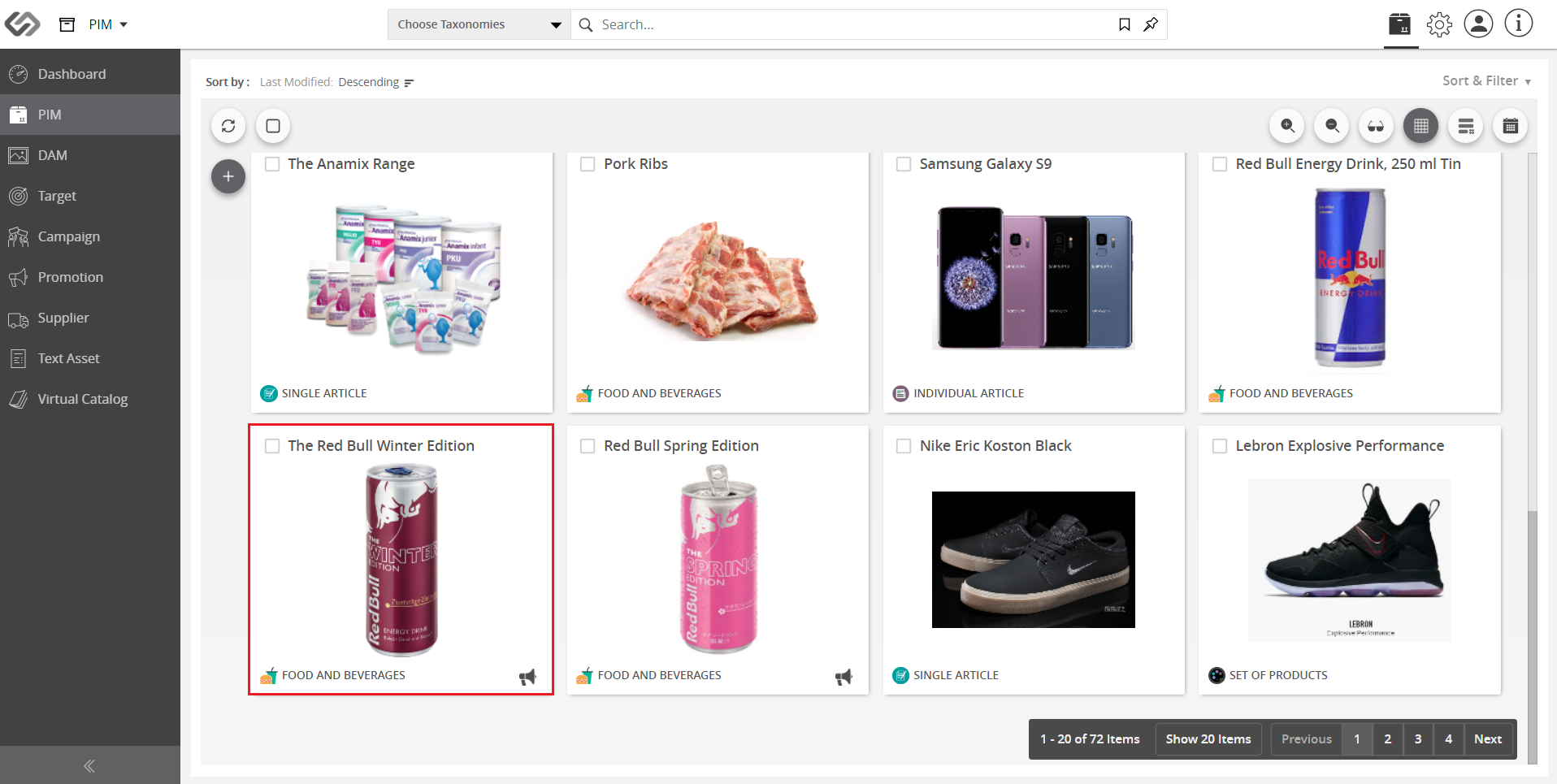Switch to list view icon
The image size is (1557, 784).
pos(1466,126)
